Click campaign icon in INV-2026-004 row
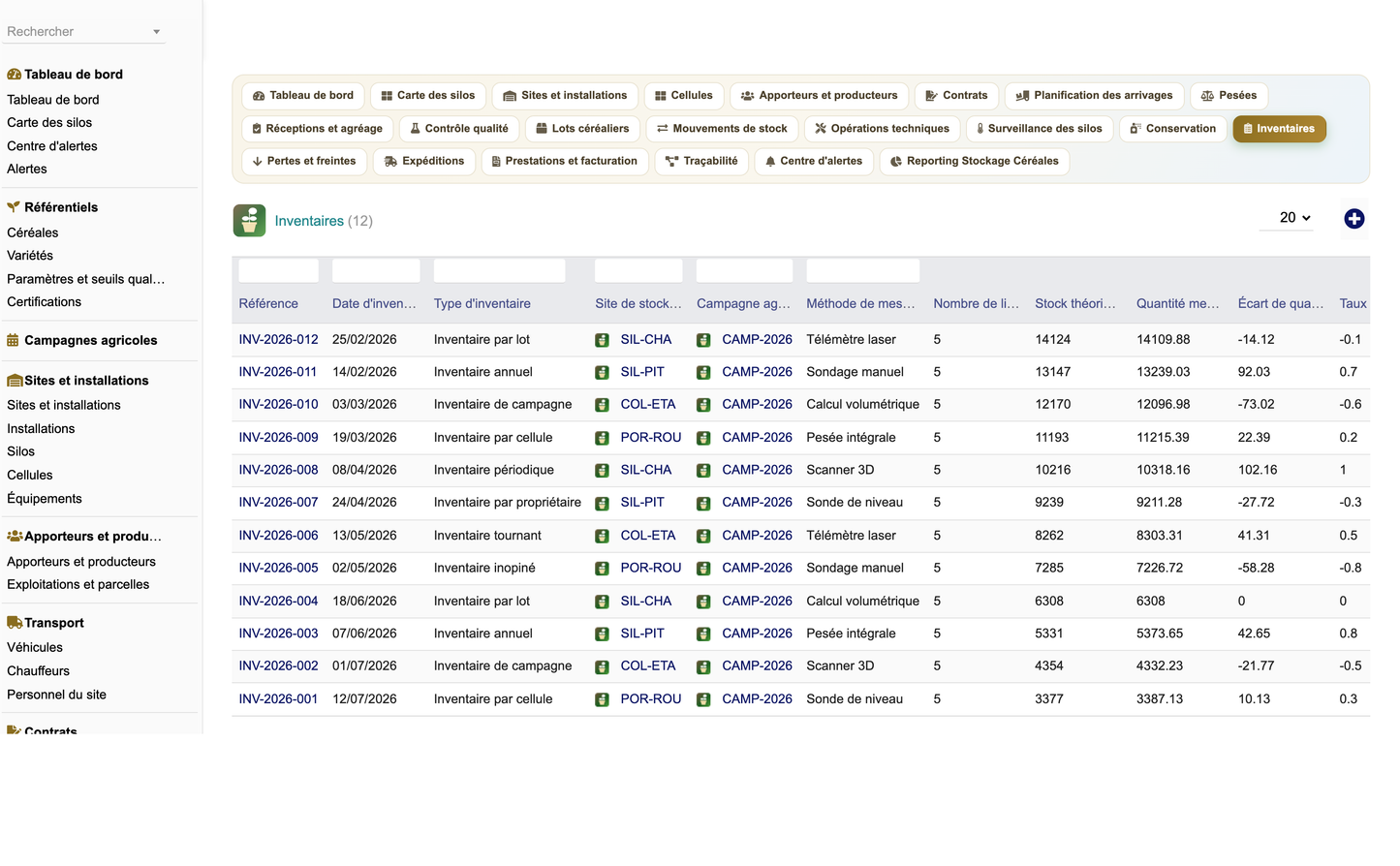Image resolution: width=1400 pixels, height=866 pixels. coord(703,602)
